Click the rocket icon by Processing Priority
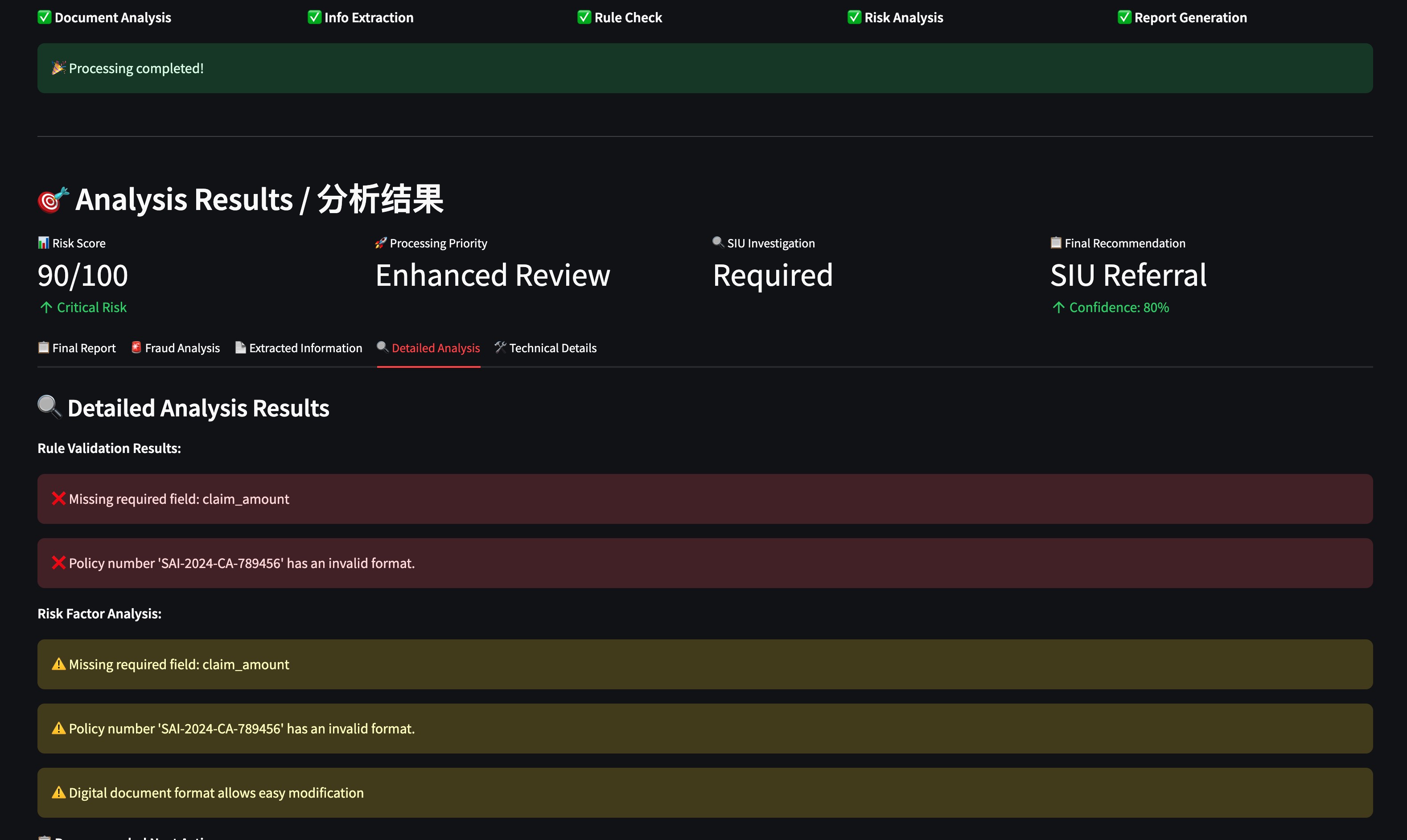Viewport: 1407px width, 840px height. tap(381, 243)
